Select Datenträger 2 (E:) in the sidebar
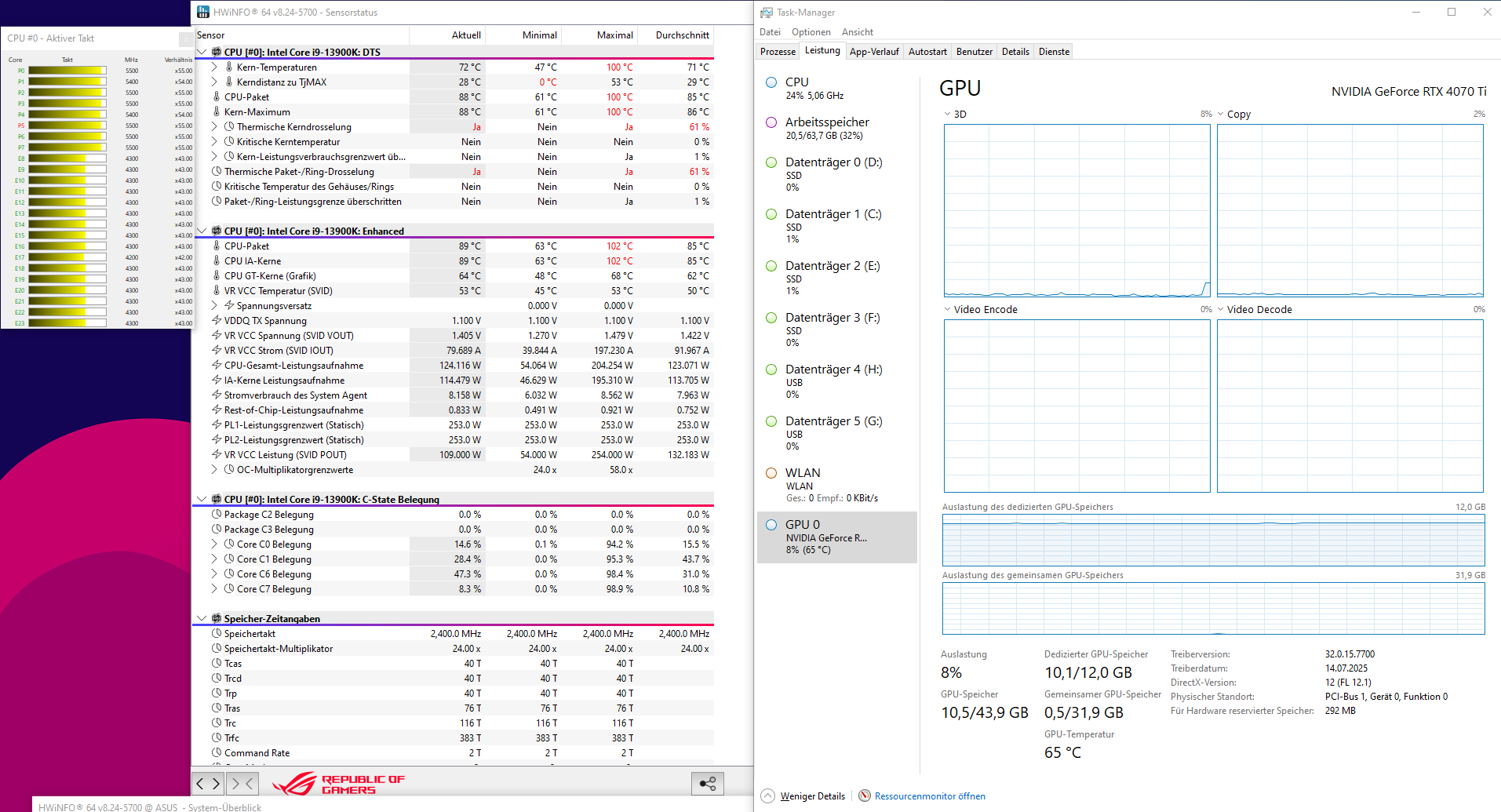1501x812 pixels. (x=836, y=278)
